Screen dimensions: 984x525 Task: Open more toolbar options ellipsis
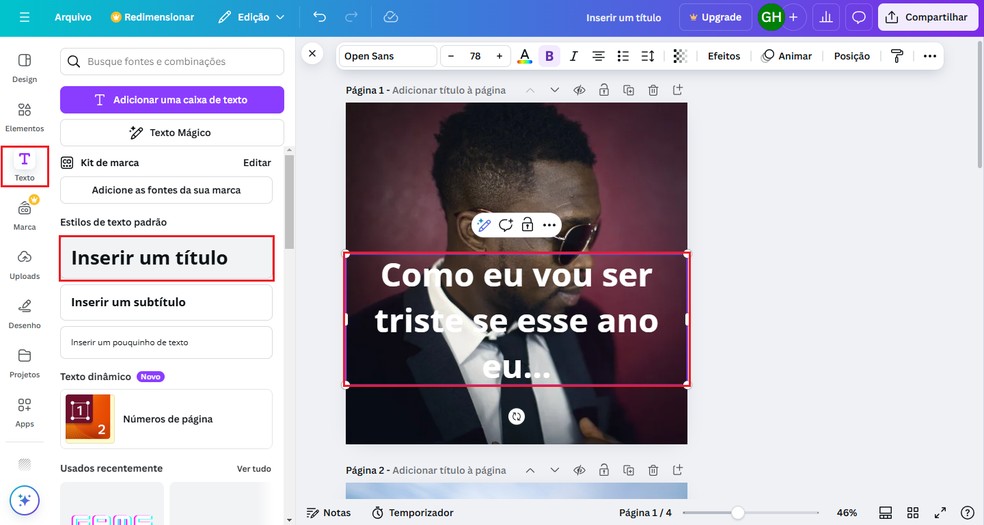(929, 56)
